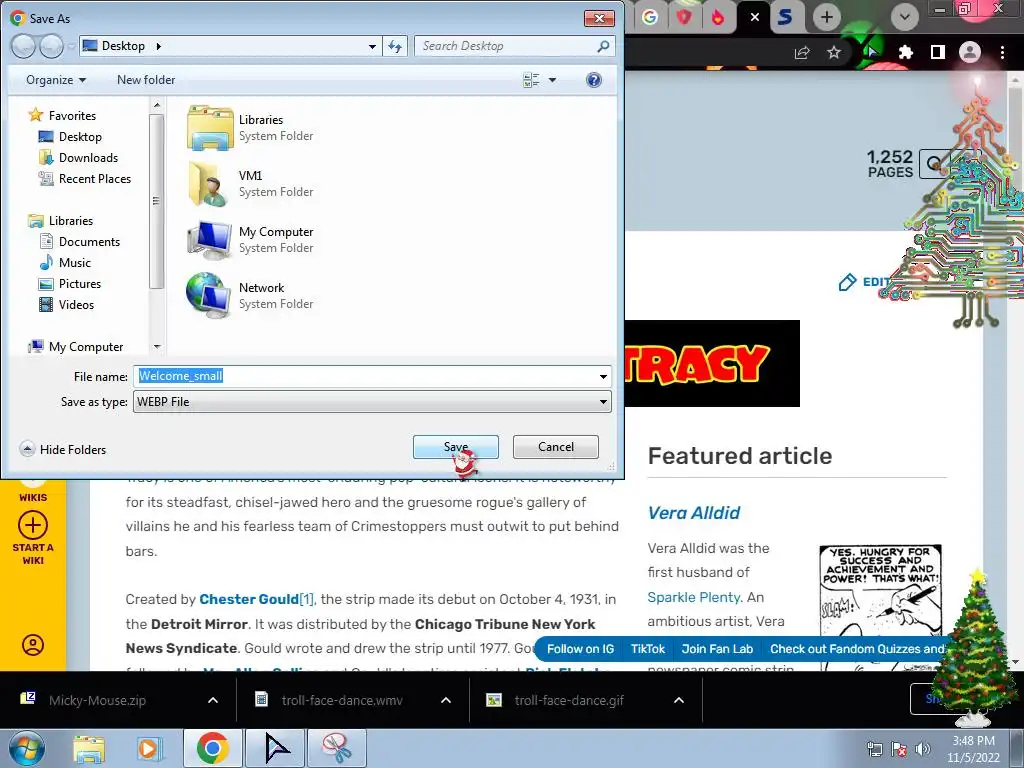The width and height of the screenshot is (1024, 768).
Task: Expand the File name history dropdown arrow
Action: (603, 376)
